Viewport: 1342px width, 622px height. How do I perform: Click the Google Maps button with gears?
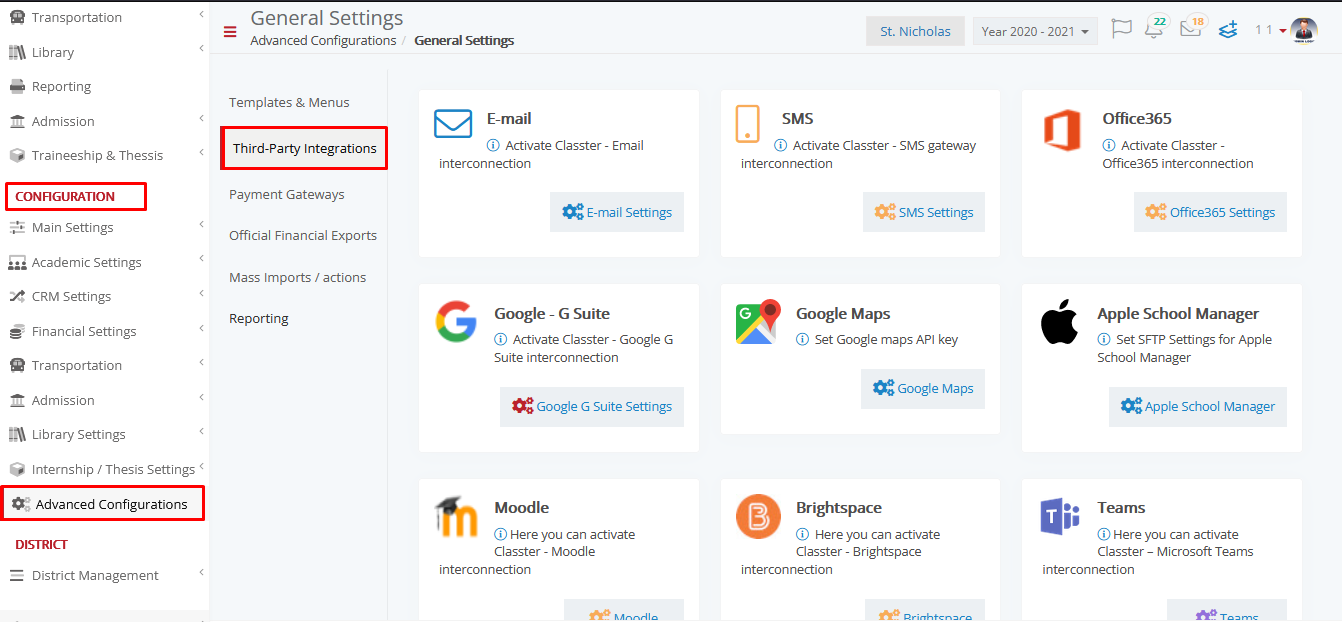923,388
